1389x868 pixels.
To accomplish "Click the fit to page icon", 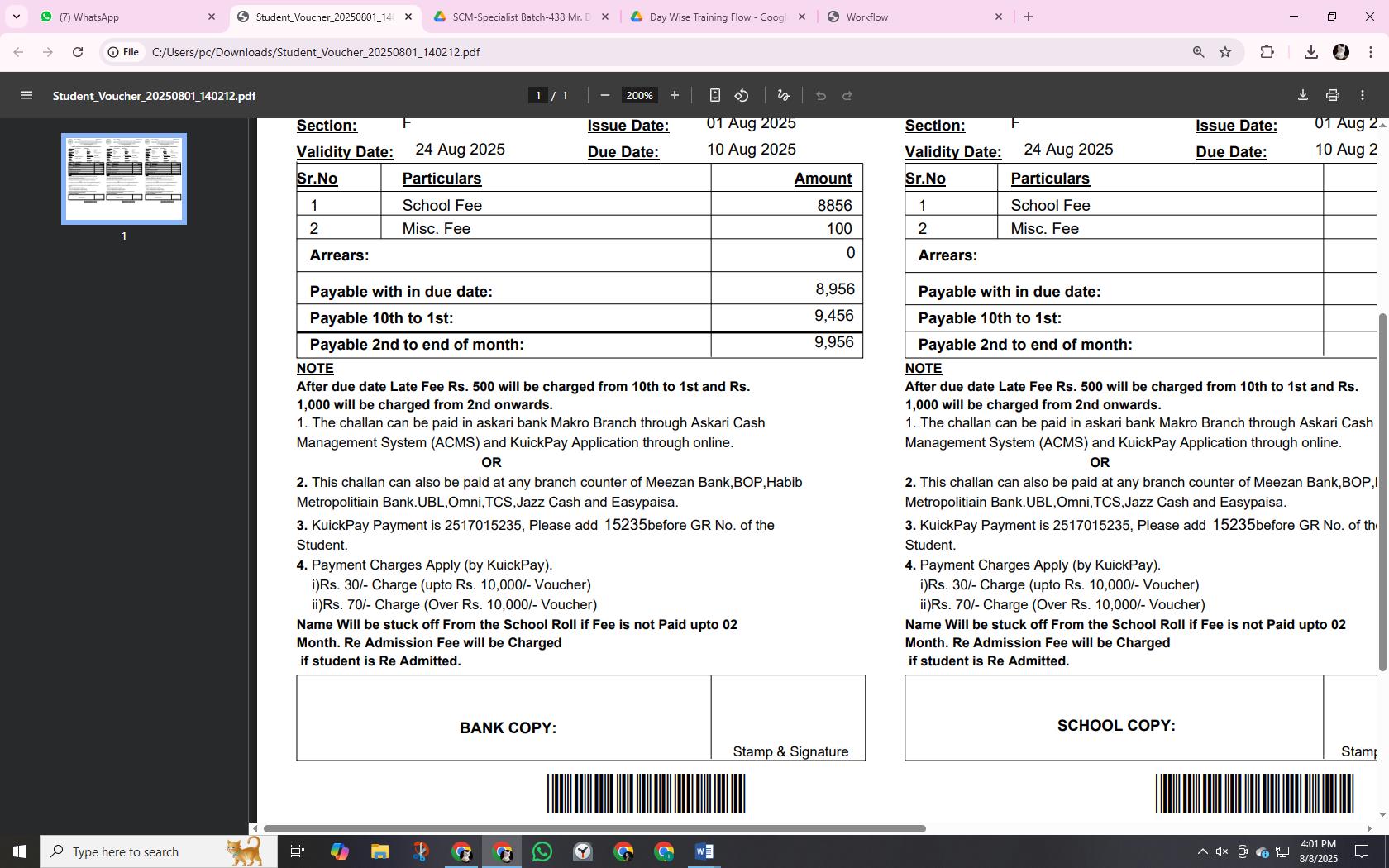I will (714, 96).
